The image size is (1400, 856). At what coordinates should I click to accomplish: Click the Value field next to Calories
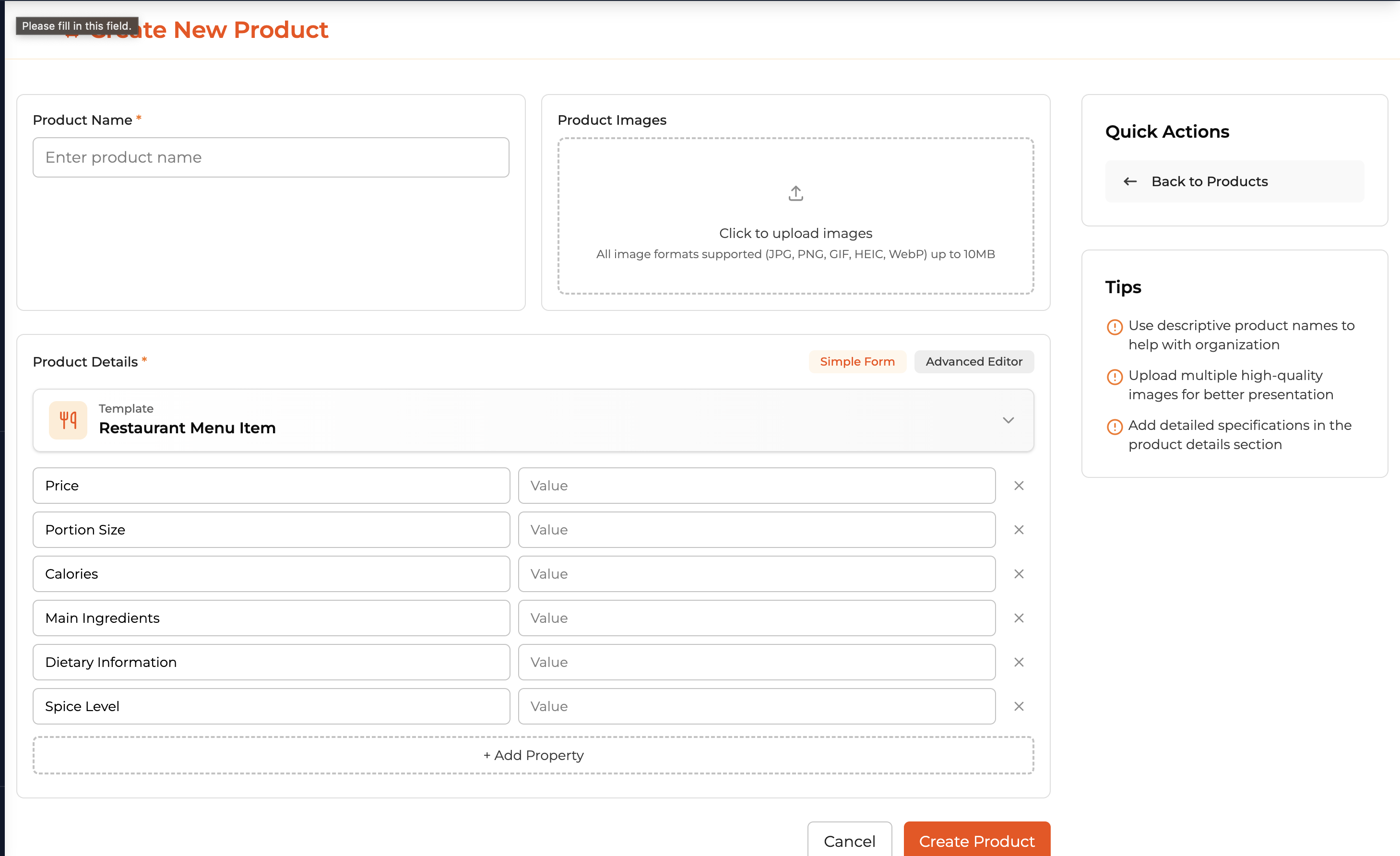coord(756,573)
